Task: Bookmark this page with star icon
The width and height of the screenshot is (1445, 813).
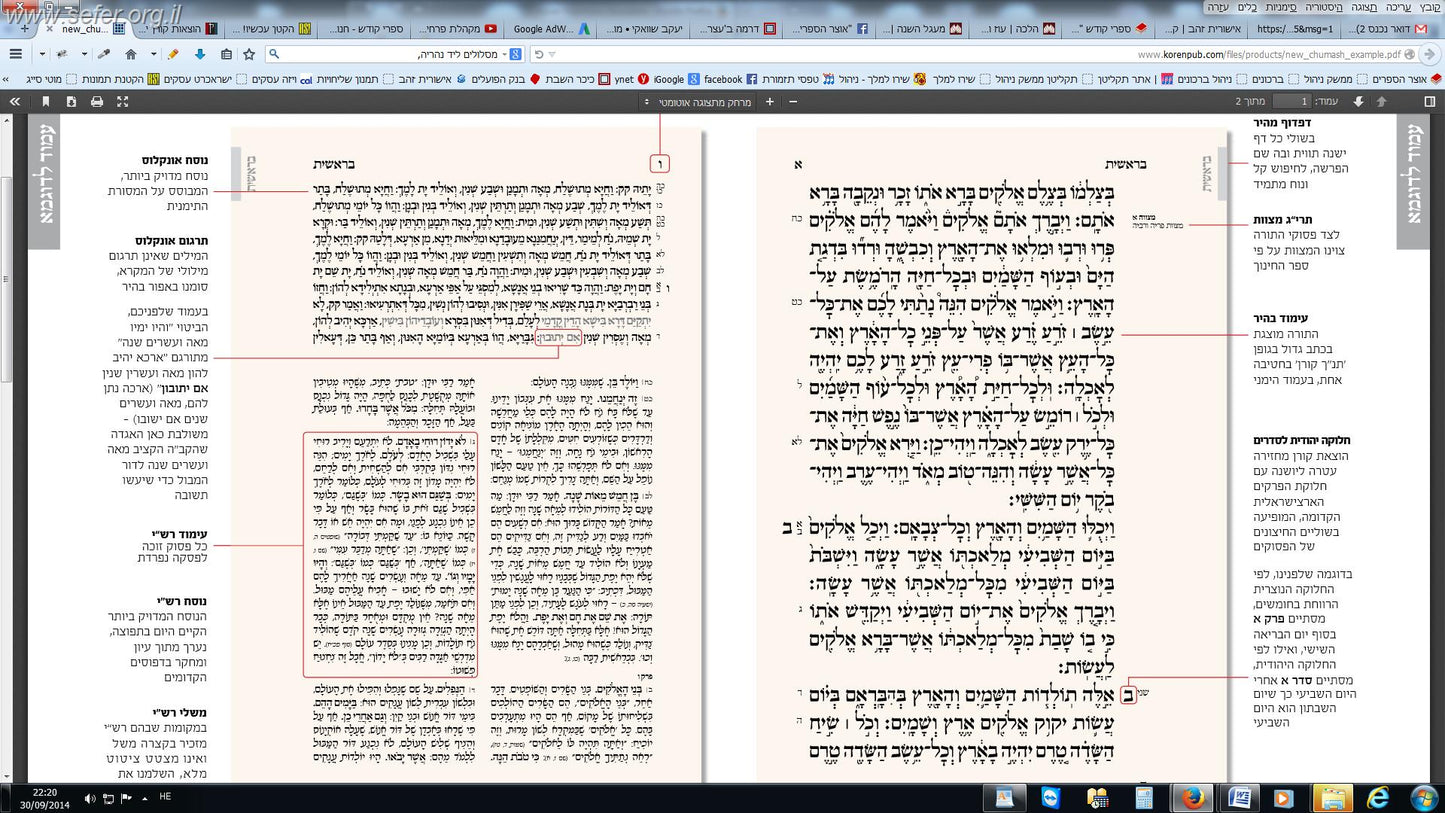Action: tap(249, 54)
